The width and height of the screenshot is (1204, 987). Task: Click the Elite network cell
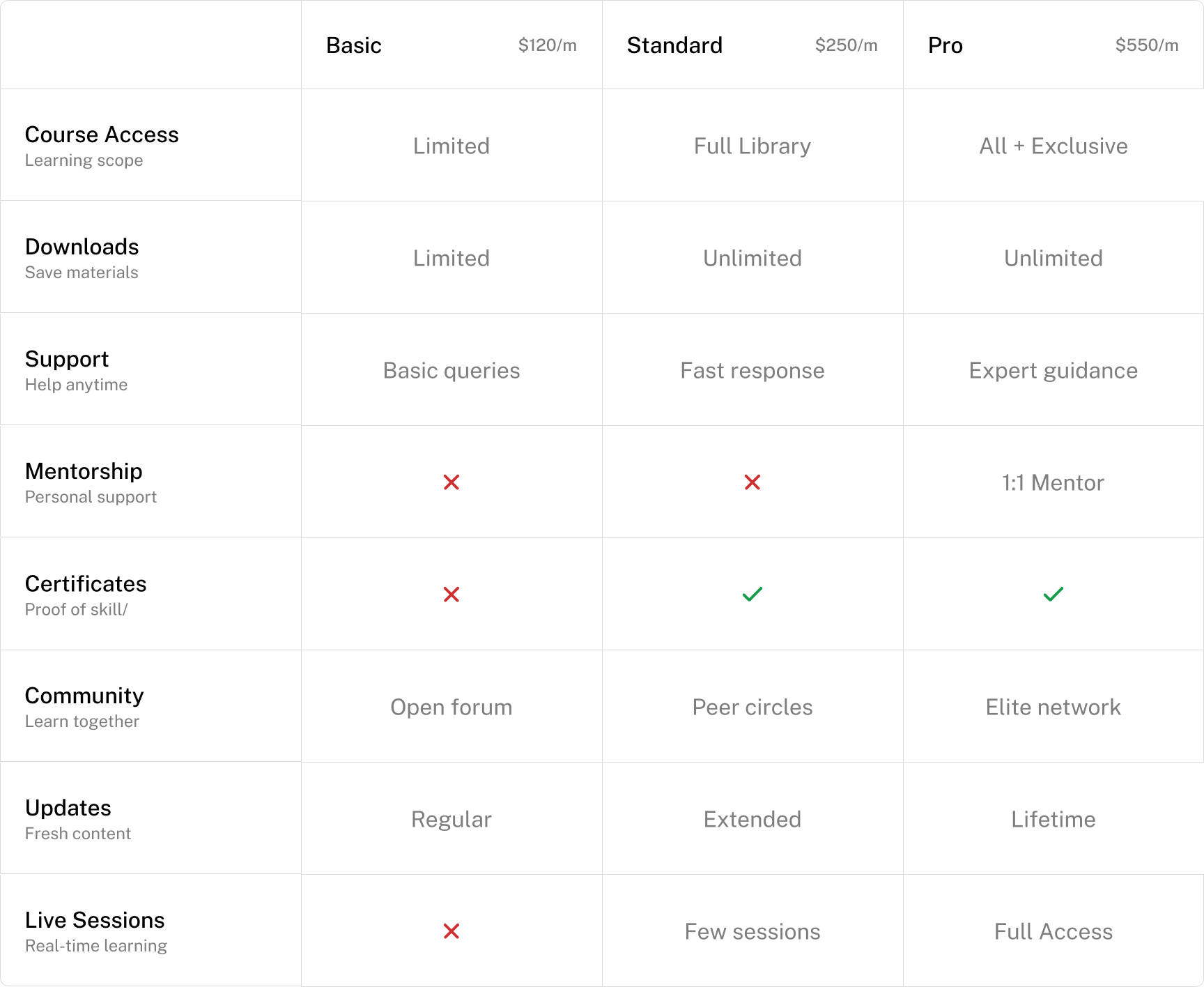click(1053, 707)
